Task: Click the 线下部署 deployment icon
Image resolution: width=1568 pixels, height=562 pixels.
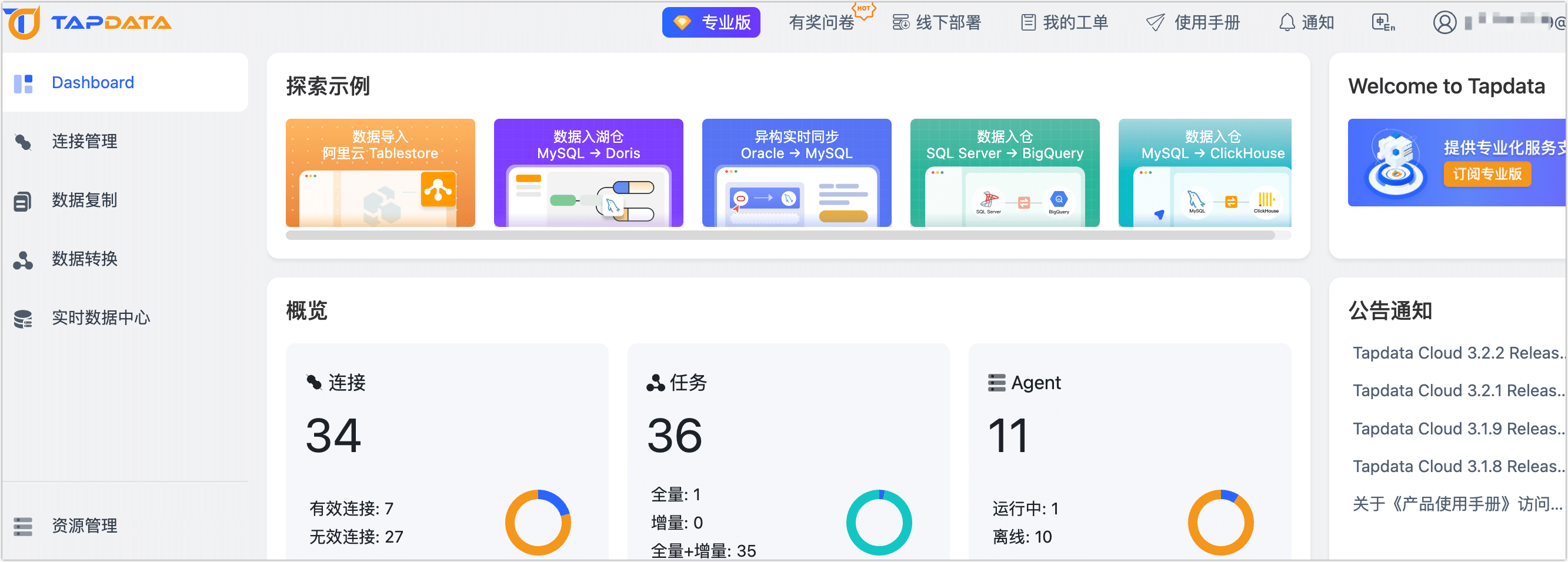Action: pyautogui.click(x=900, y=22)
